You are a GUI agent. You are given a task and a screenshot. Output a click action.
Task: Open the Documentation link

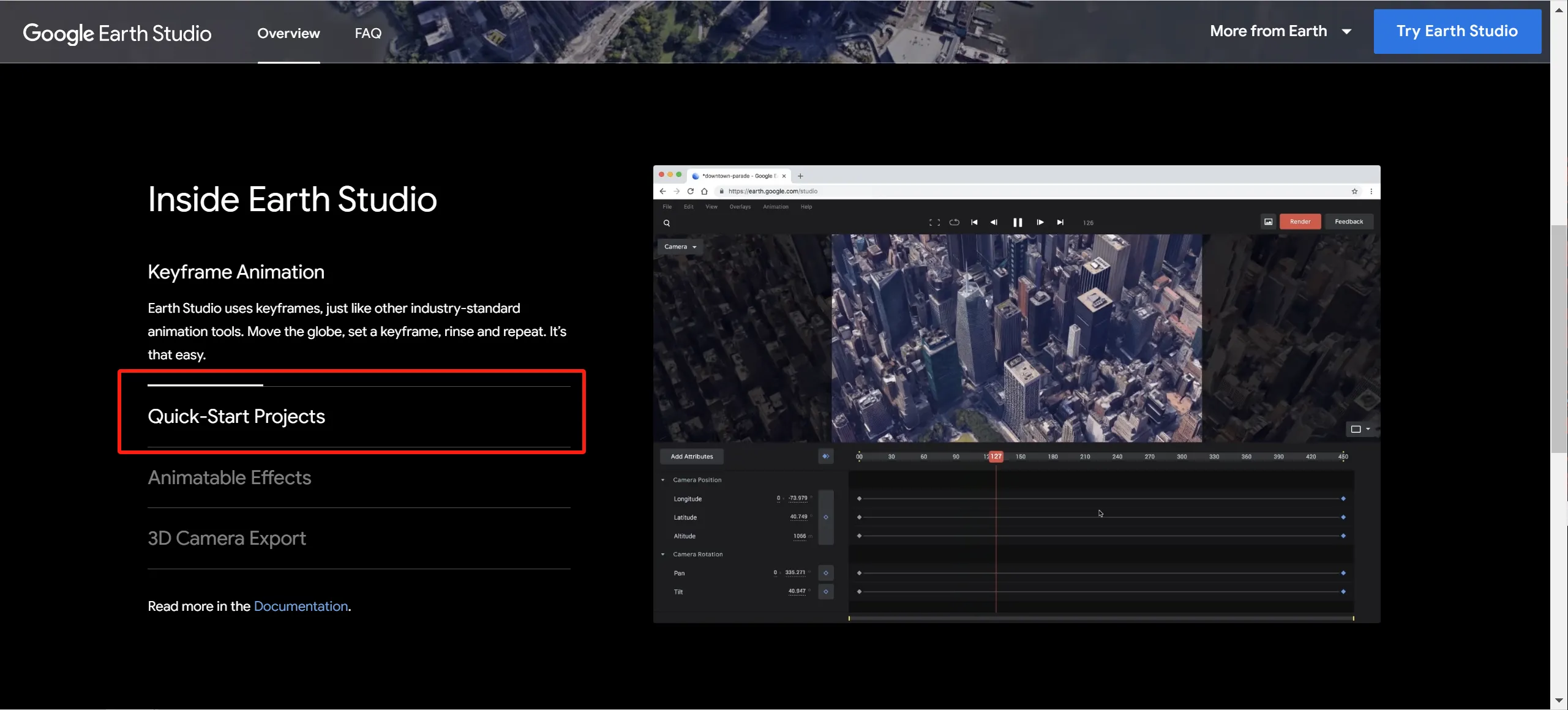[301, 606]
